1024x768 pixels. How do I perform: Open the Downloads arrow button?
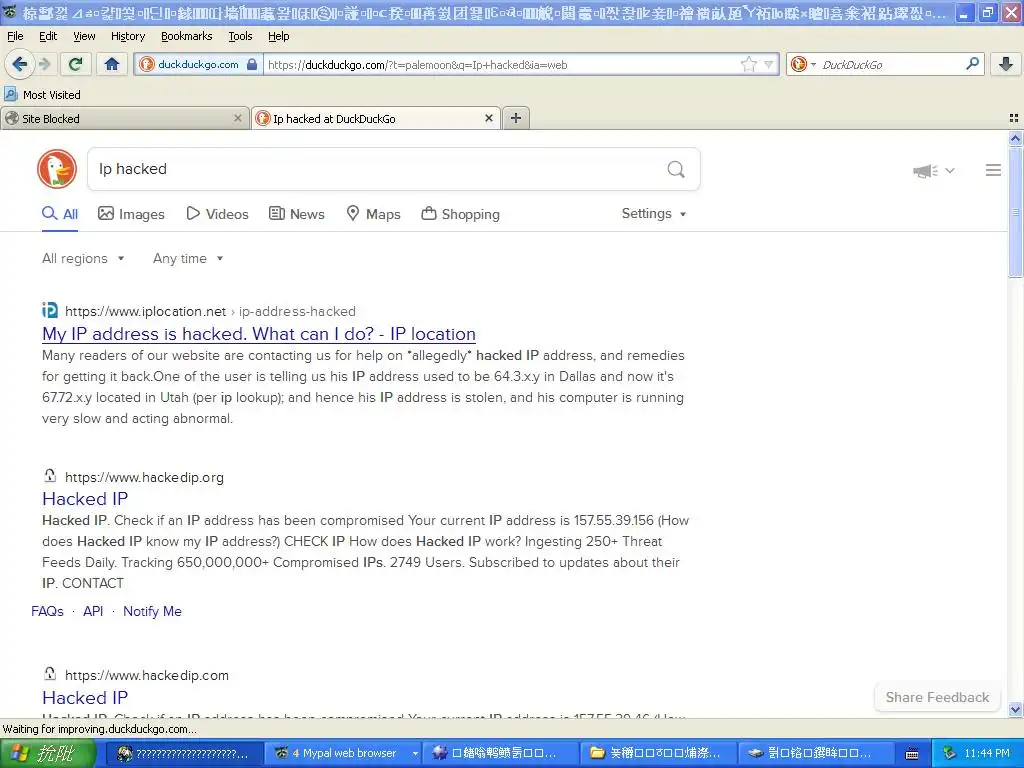[x=1006, y=64]
